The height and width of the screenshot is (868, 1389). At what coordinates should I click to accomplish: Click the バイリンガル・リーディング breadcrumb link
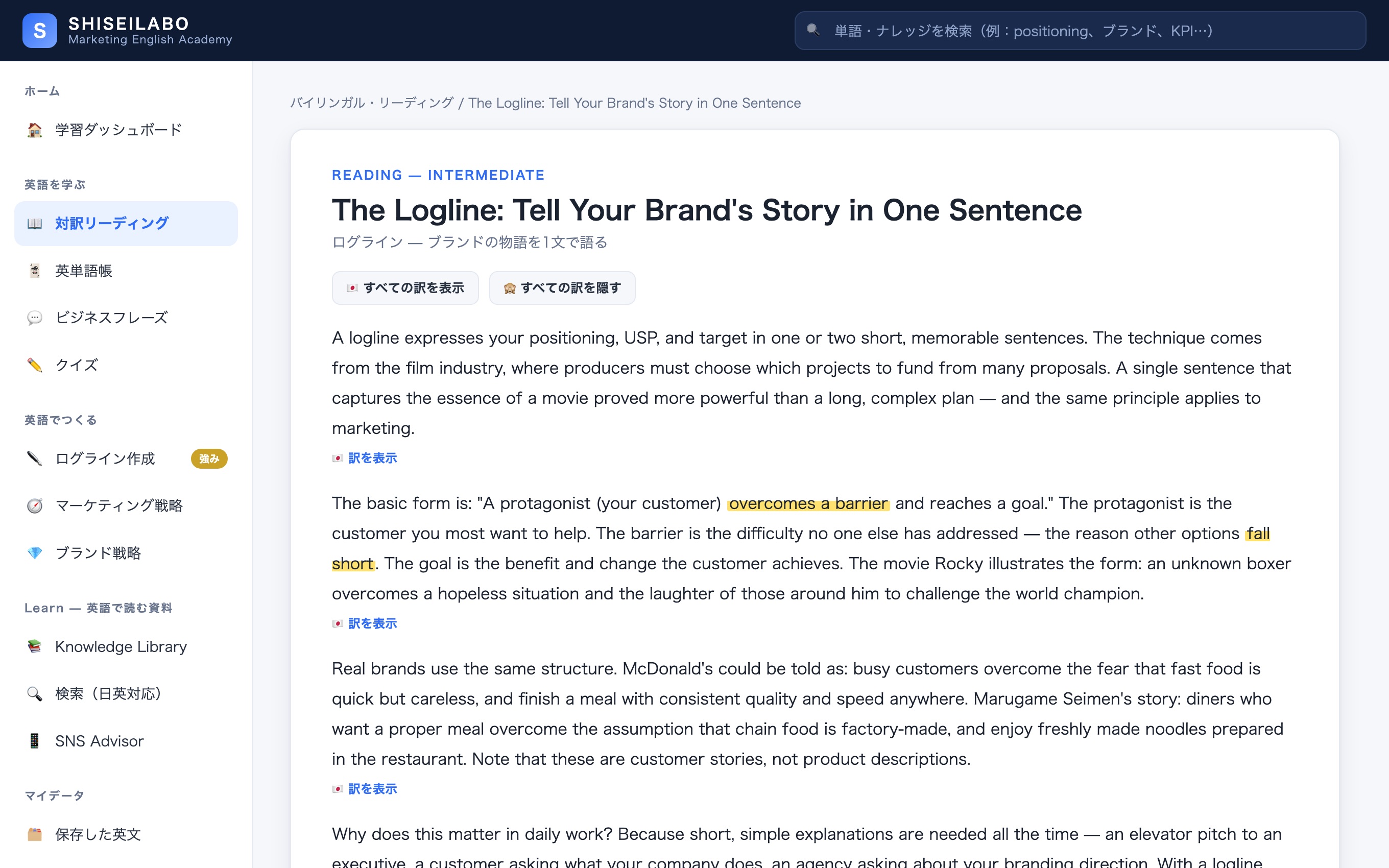[x=372, y=103]
